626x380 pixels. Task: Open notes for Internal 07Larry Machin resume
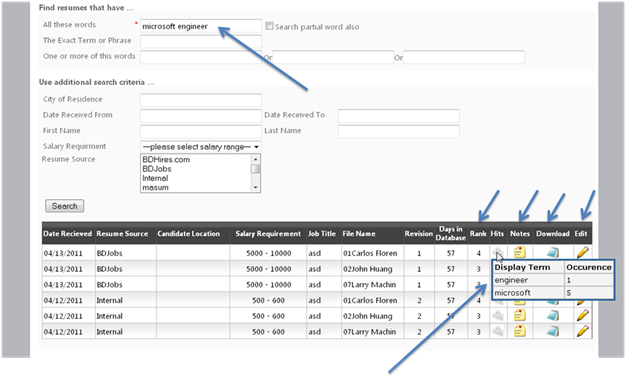[x=519, y=331]
